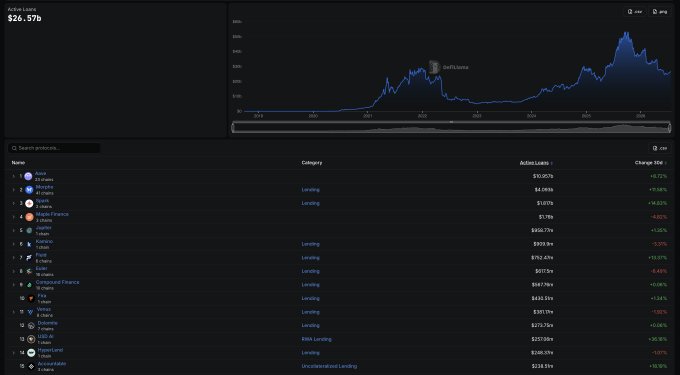Click the Kamino protocol logo
Viewport: 680px width, 375px height.
tap(29, 244)
